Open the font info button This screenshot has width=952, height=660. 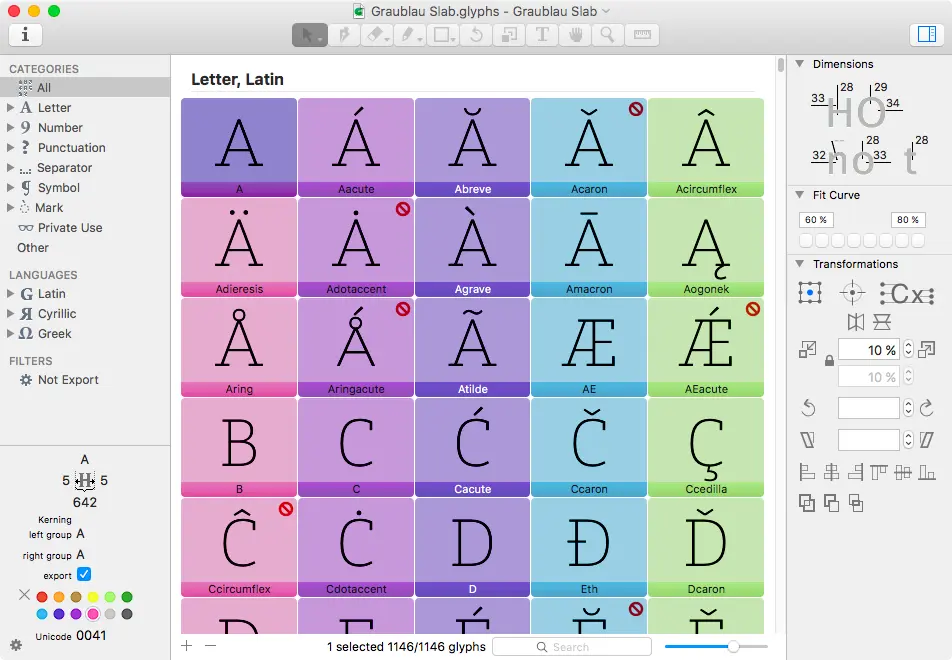(x=26, y=35)
